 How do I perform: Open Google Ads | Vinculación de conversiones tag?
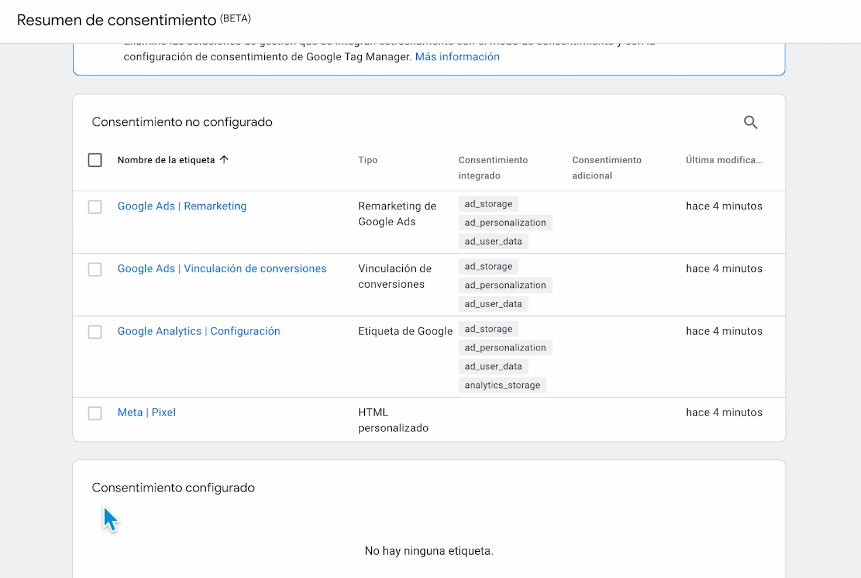point(222,268)
